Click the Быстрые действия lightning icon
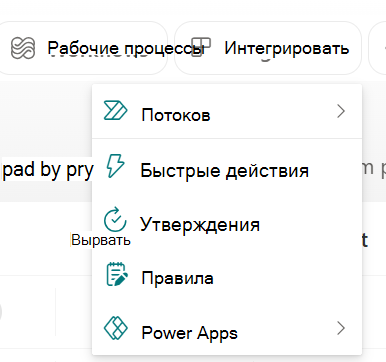Viewport: 386px width, 362px height. 115,165
